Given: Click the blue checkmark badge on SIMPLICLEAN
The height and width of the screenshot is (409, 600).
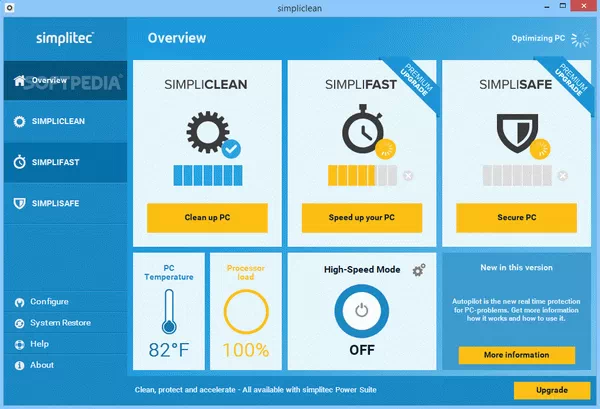Looking at the screenshot, I should pyautogui.click(x=231, y=149).
